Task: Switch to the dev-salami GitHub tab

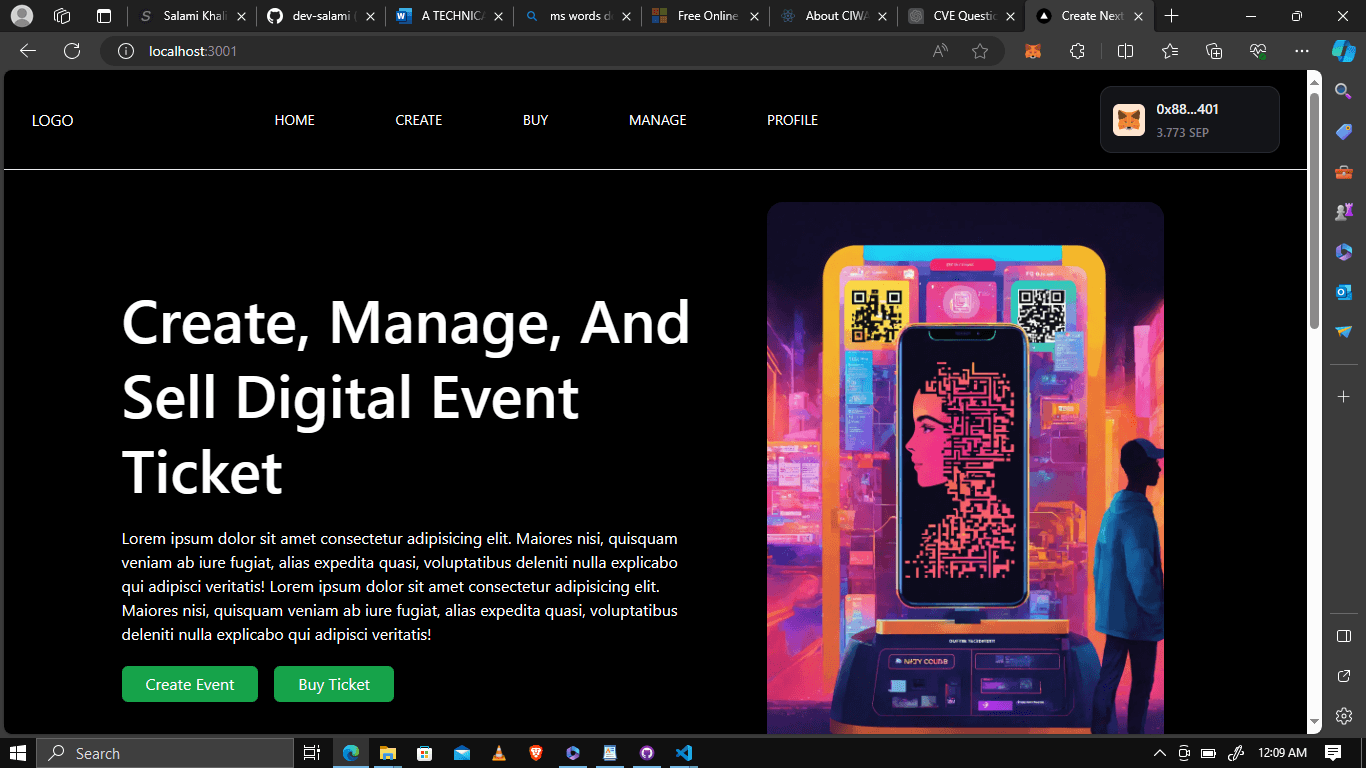Action: click(321, 16)
